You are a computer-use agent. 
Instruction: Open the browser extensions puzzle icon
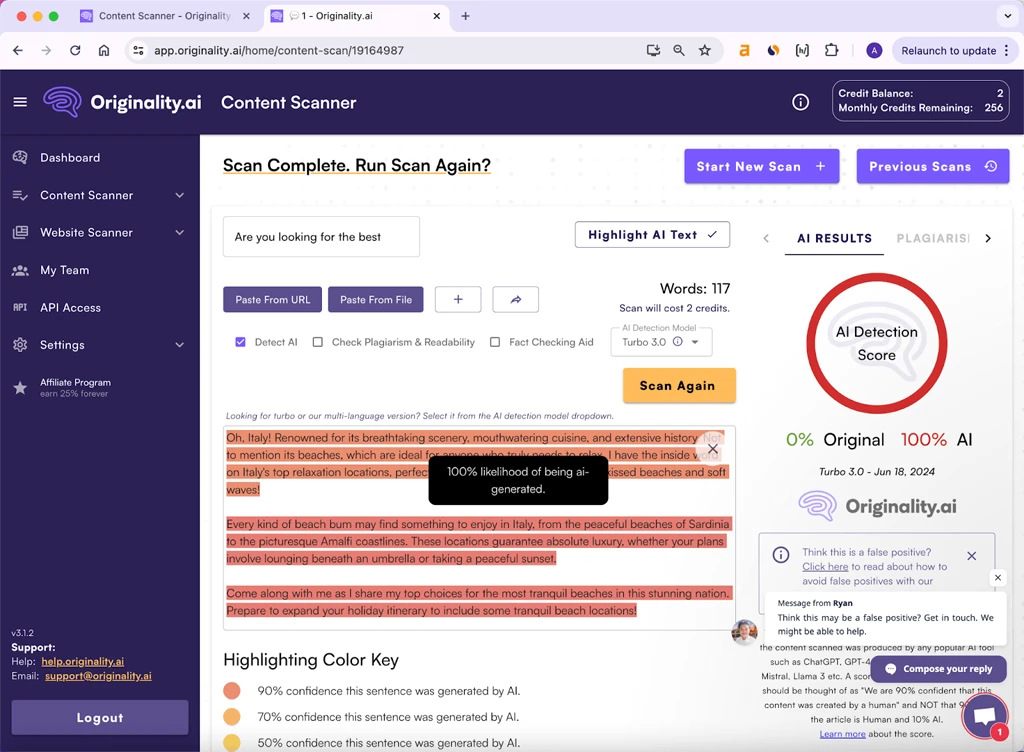(831, 50)
